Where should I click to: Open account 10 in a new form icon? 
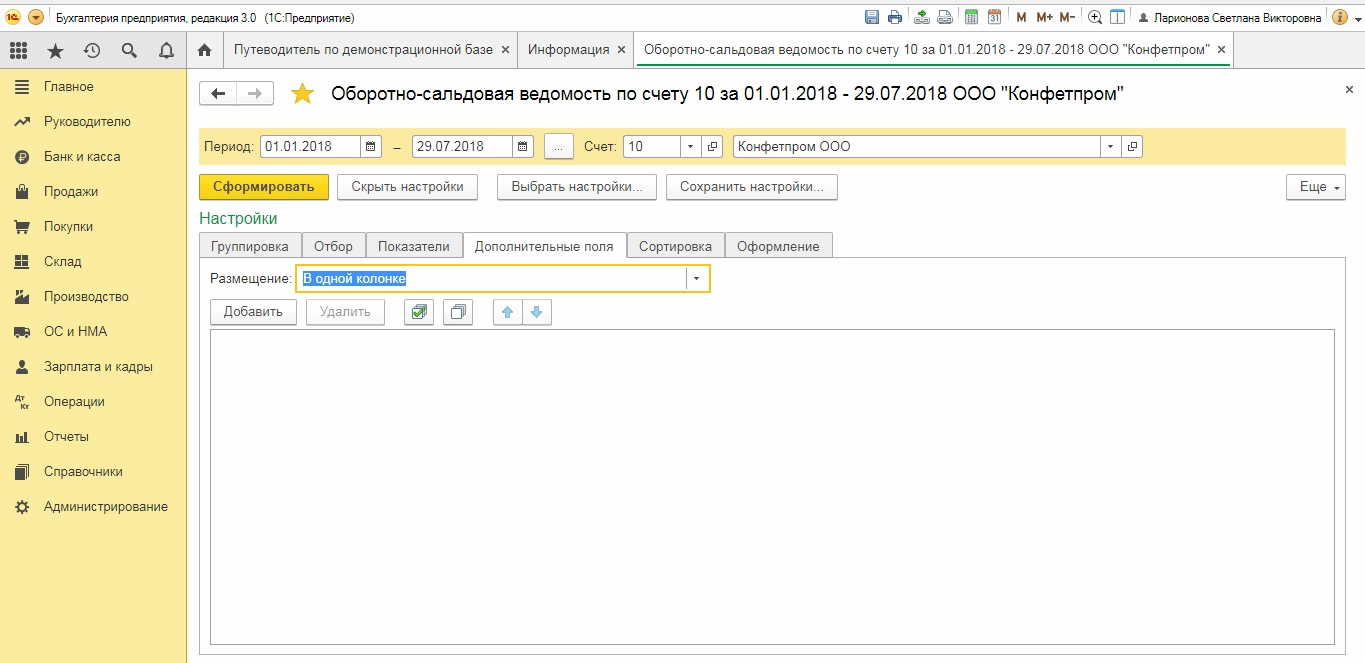click(713, 146)
